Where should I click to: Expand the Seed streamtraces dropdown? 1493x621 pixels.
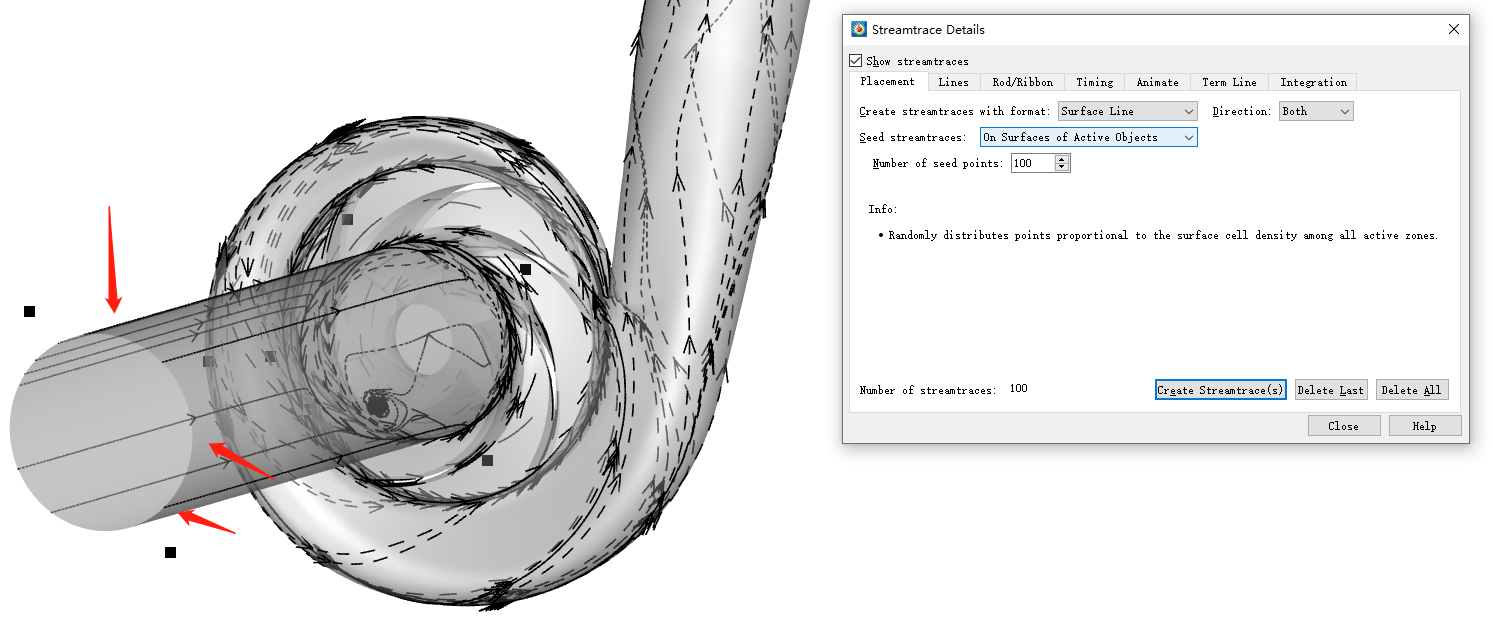pyautogui.click(x=1088, y=137)
